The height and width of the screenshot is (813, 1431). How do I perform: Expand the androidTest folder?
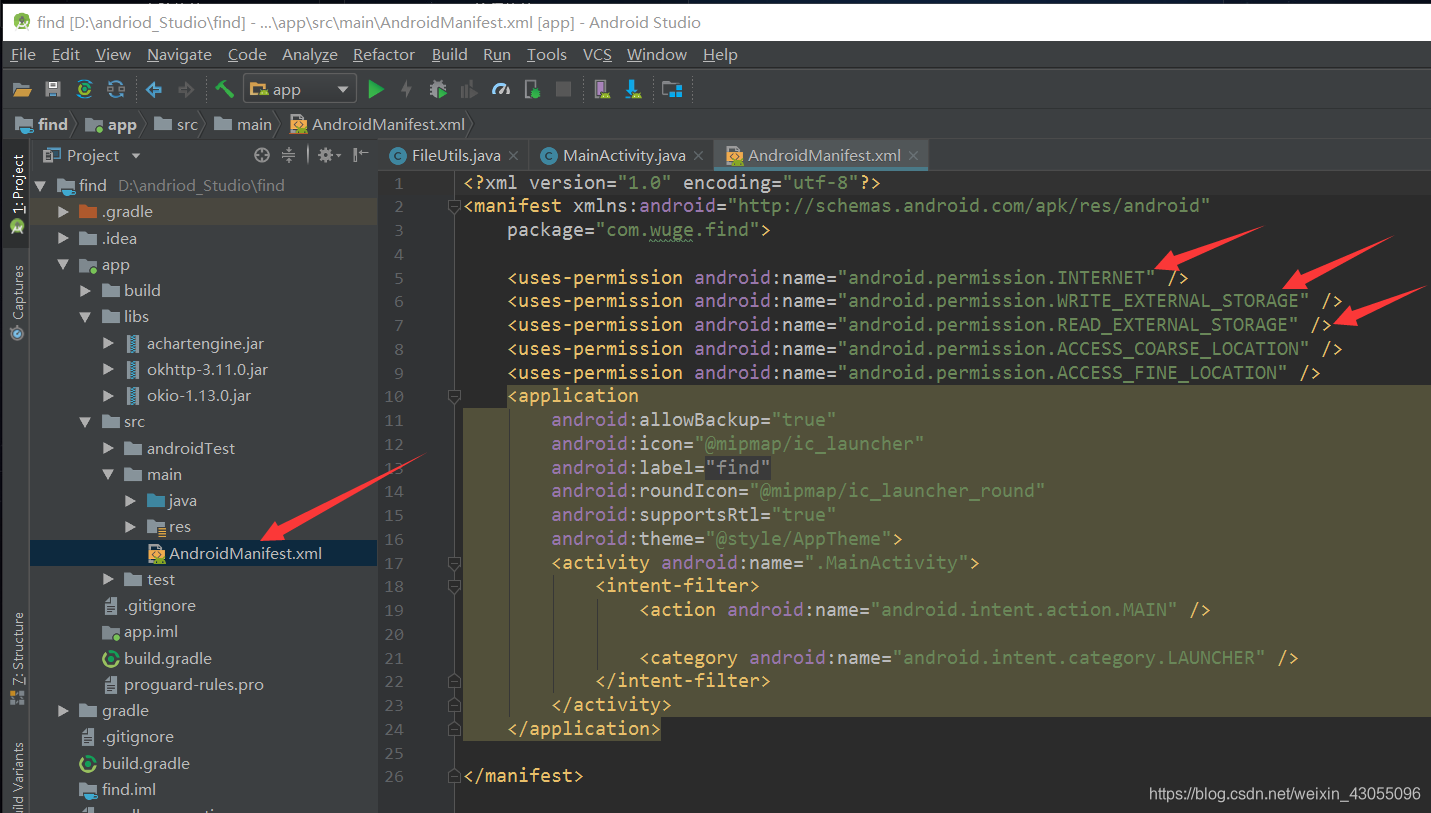point(109,448)
